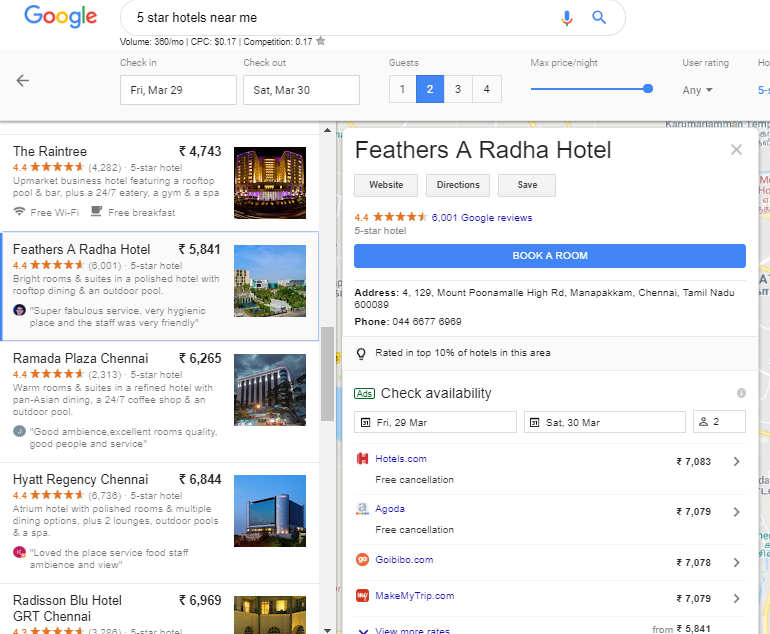The image size is (770, 634).
Task: Select Hyatt Regency Chennai listing title
Action: [x=81, y=479]
